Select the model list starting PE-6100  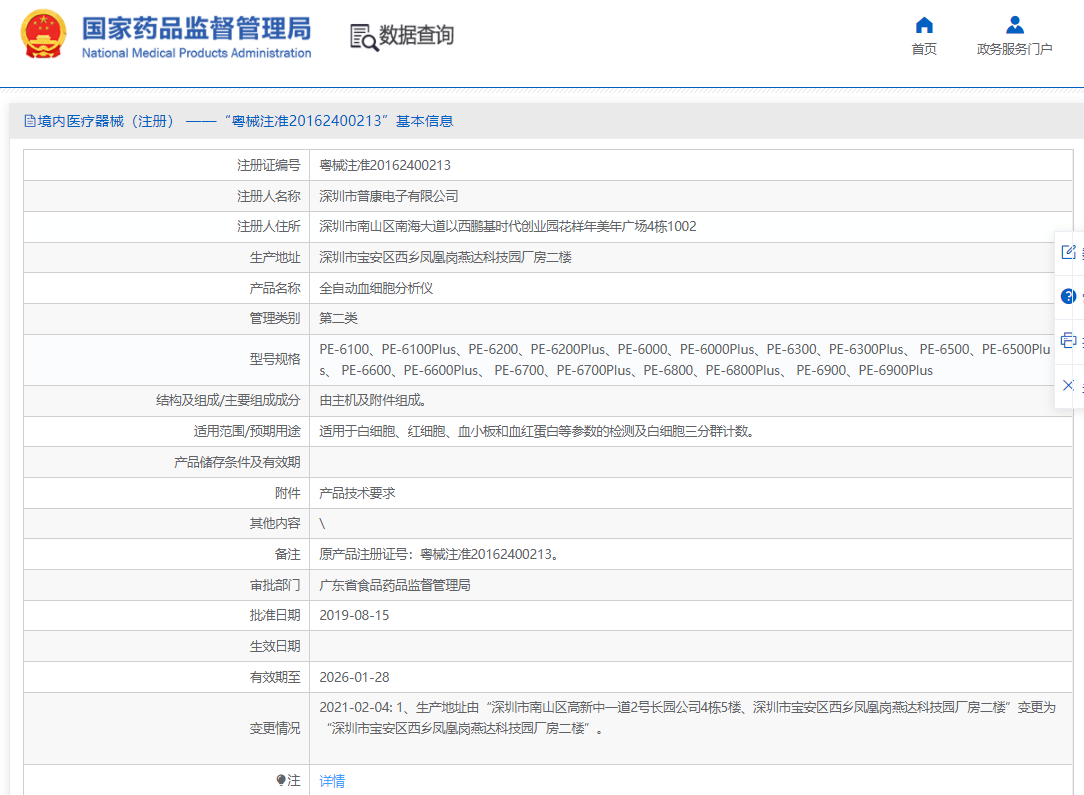pos(684,359)
